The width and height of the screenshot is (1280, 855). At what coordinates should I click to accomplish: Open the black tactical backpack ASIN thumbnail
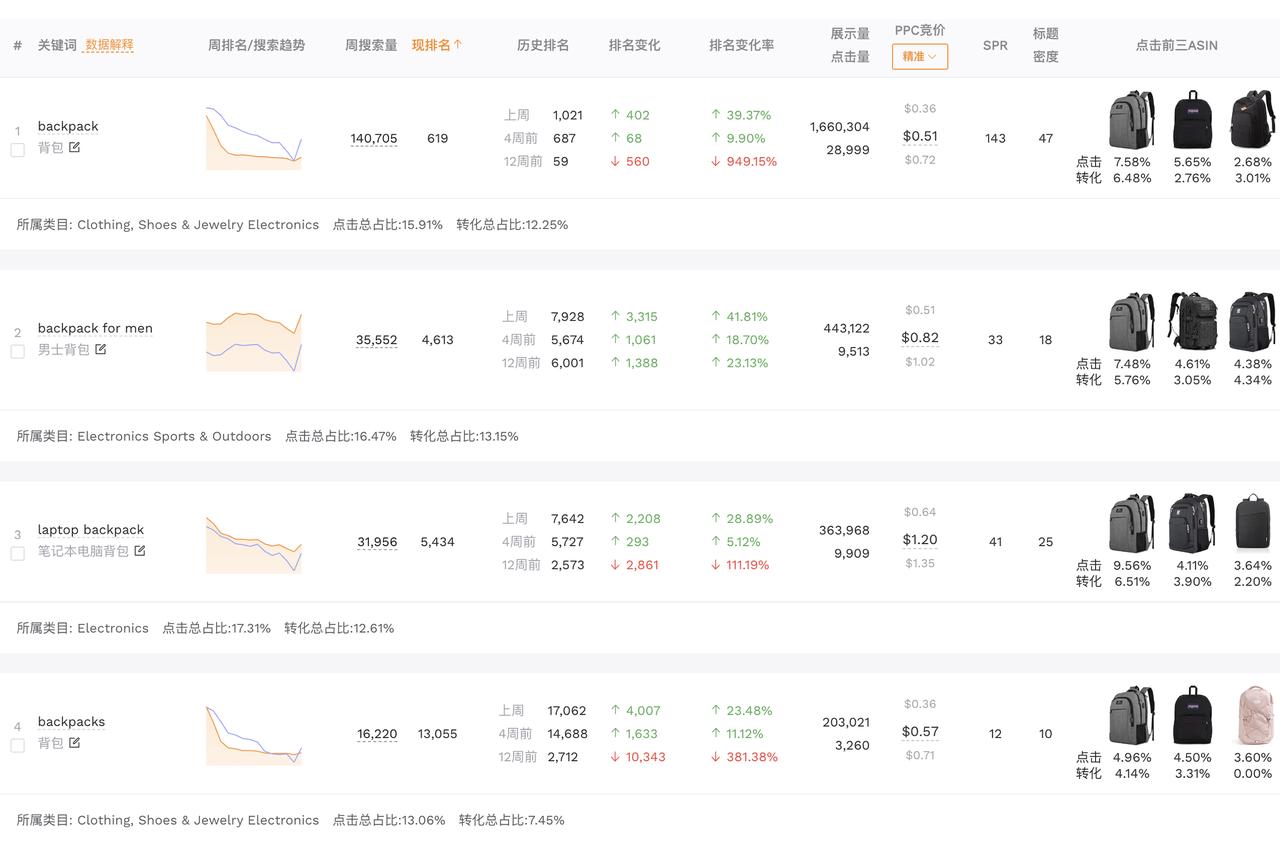1192,322
